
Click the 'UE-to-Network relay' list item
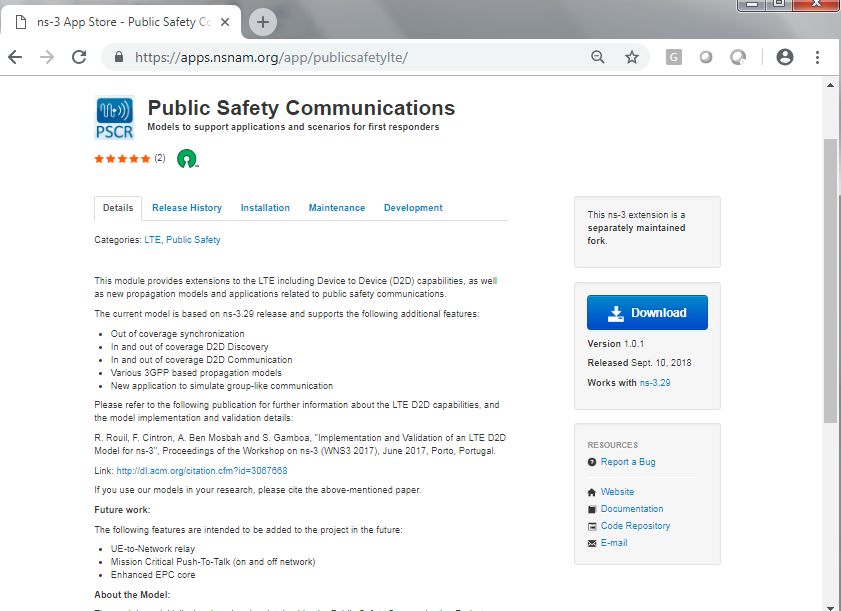(x=153, y=549)
